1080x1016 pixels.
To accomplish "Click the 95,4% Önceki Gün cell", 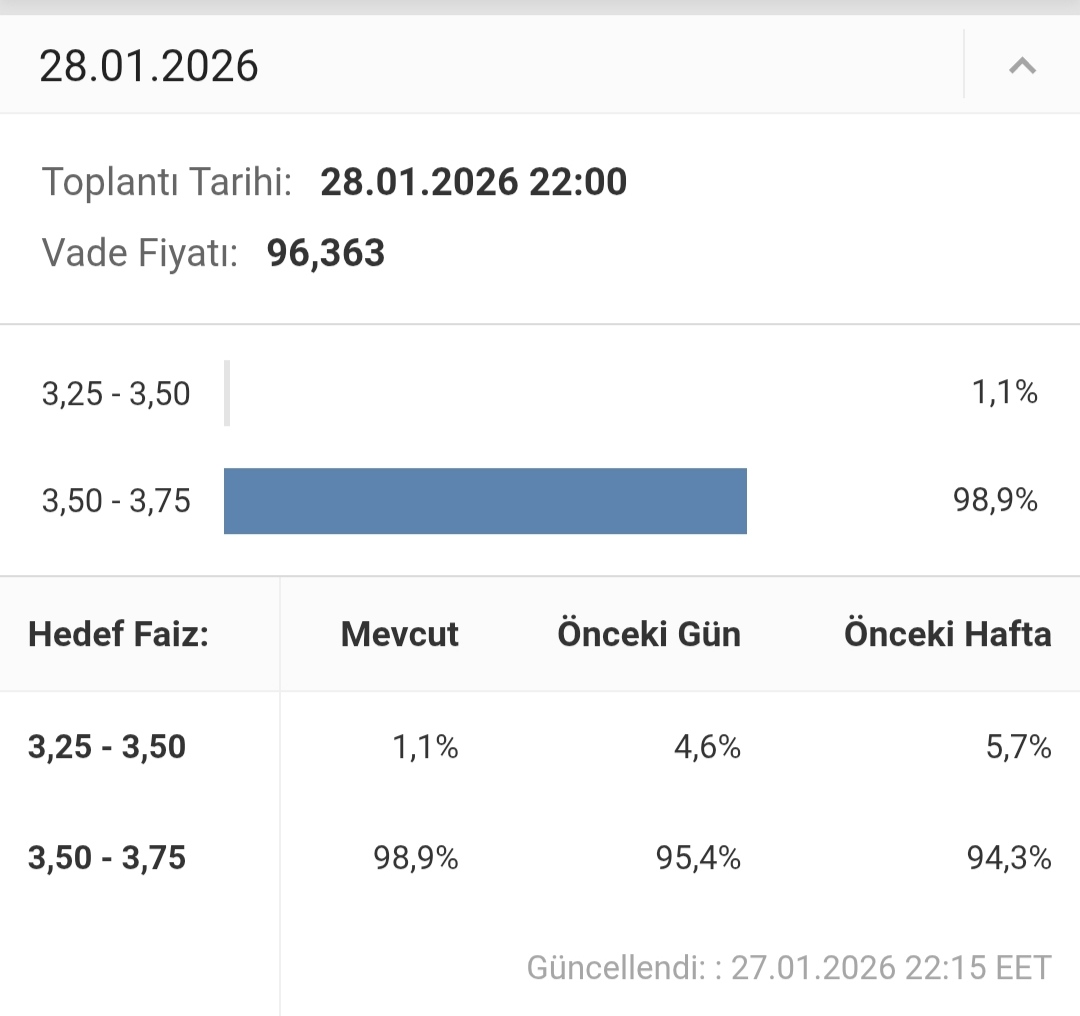I will click(698, 858).
